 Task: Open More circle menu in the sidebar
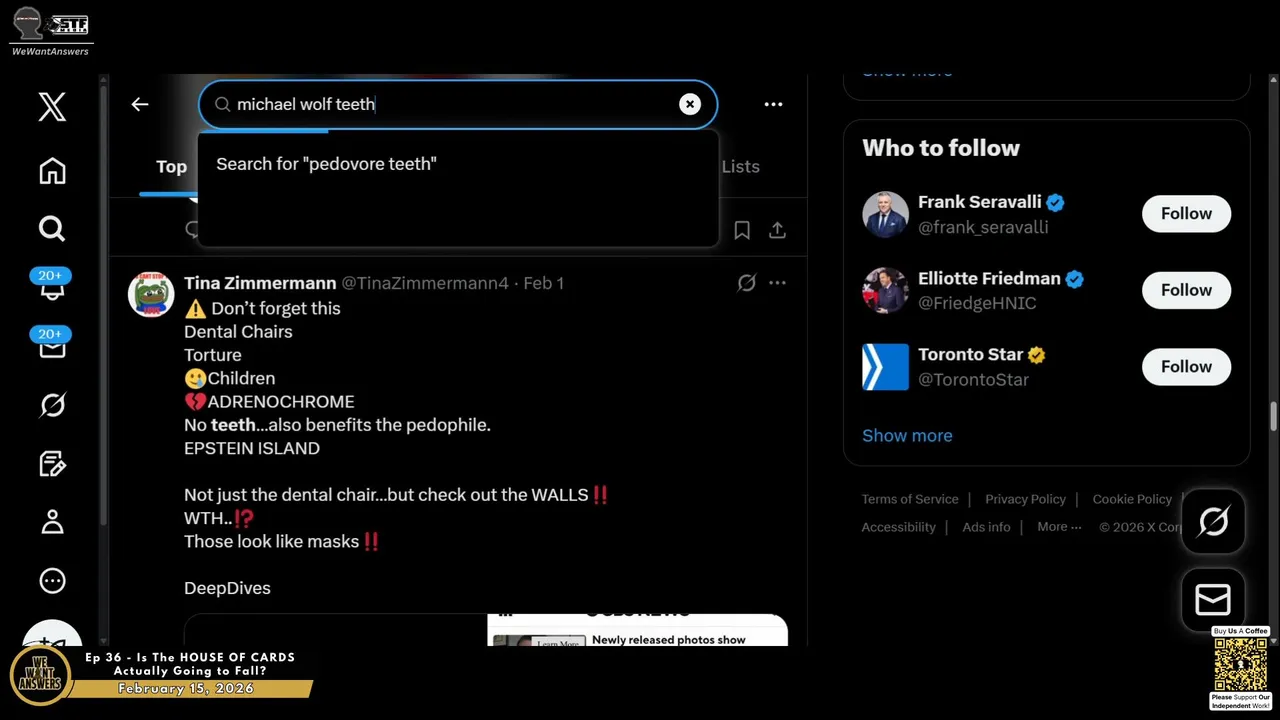click(x=52, y=580)
